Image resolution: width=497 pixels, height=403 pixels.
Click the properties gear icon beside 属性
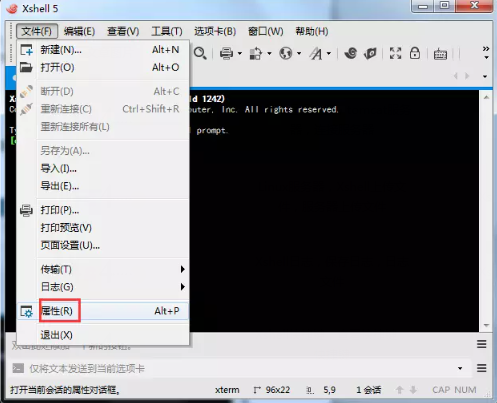coord(26,311)
